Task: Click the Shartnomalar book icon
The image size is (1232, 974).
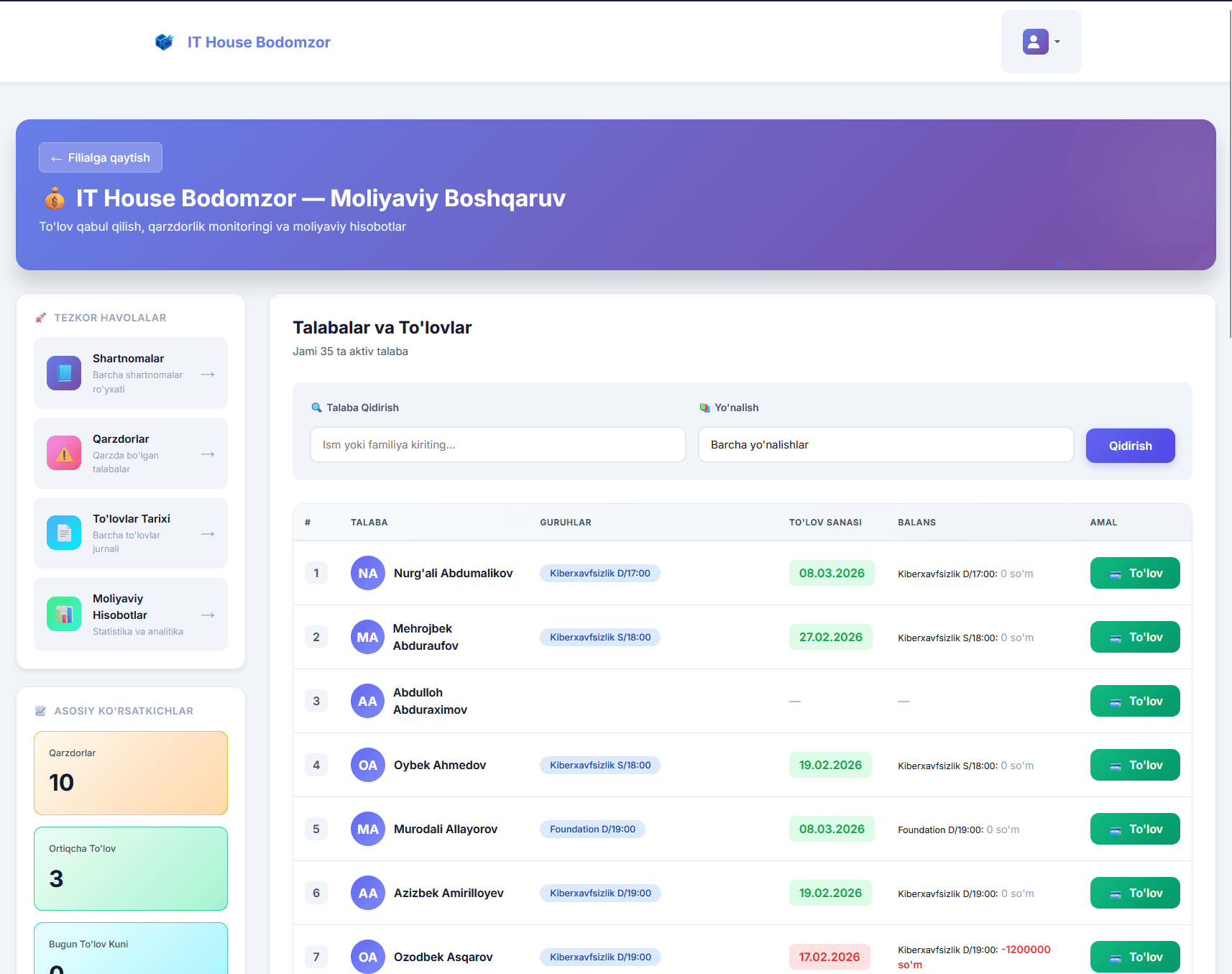Action: [64, 373]
